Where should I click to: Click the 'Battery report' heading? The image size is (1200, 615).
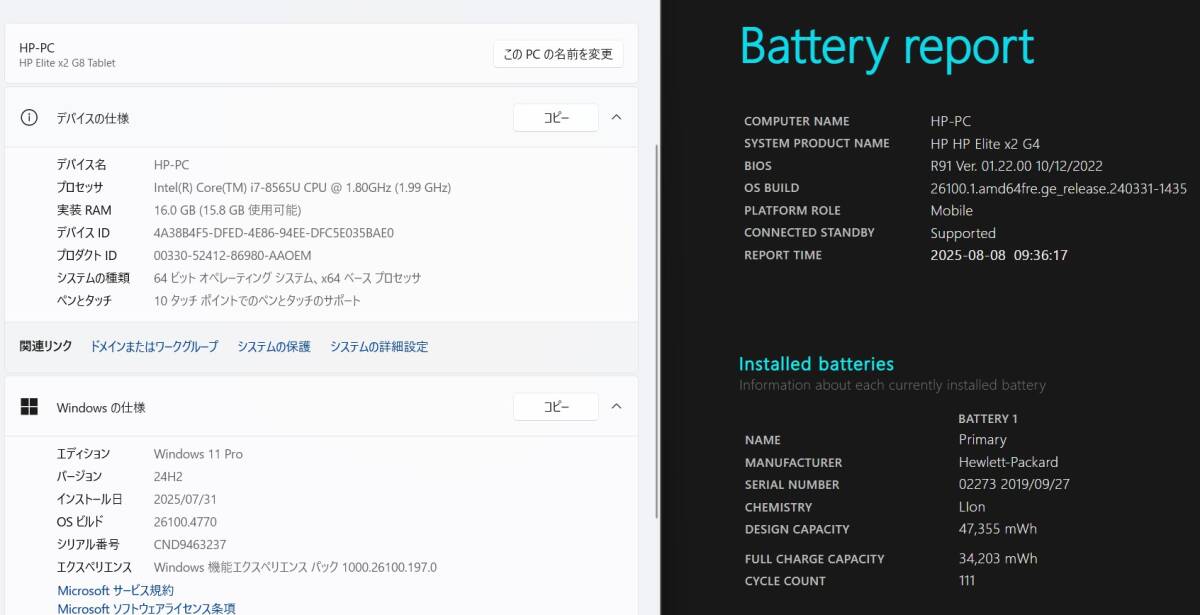point(887,47)
